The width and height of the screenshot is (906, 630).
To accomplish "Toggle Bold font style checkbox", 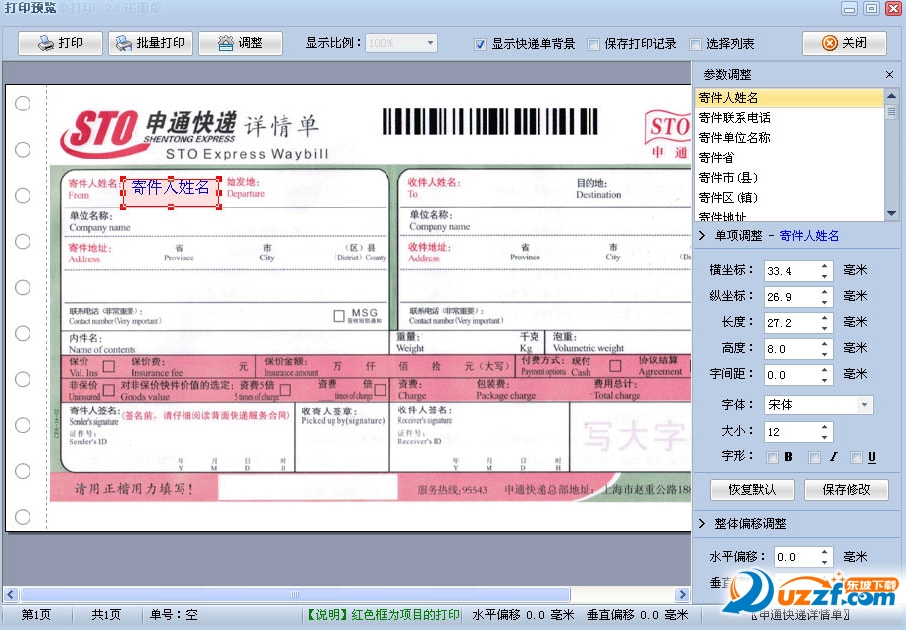I will point(772,458).
